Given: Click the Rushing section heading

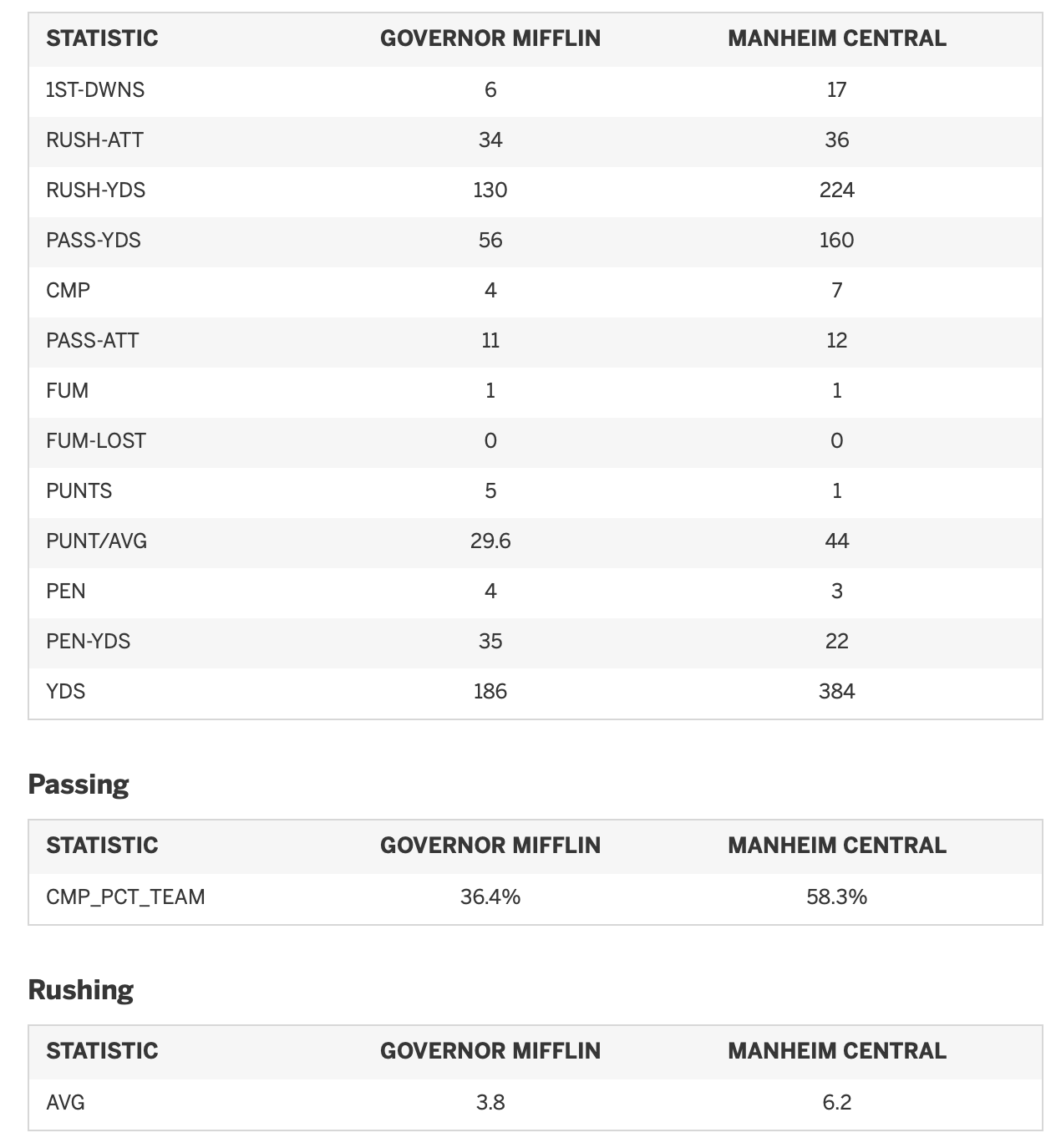Looking at the screenshot, I should point(81,989).
